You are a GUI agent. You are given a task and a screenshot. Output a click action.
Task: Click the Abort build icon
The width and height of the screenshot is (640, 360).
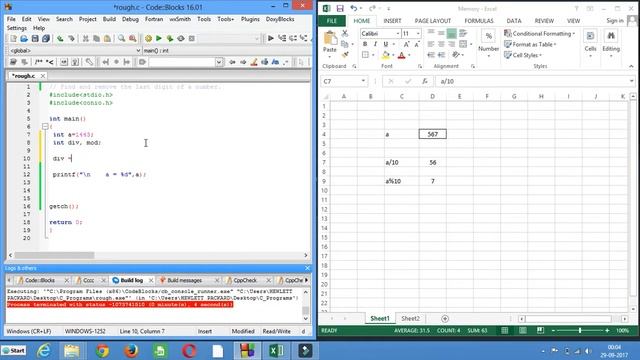[x=191, y=38]
